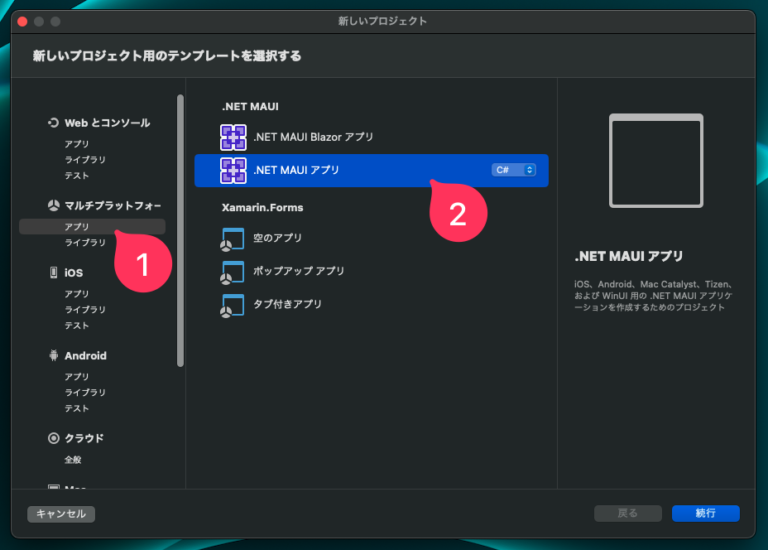Select アプリ under iOS
The width and height of the screenshot is (768, 550).
coord(77,294)
